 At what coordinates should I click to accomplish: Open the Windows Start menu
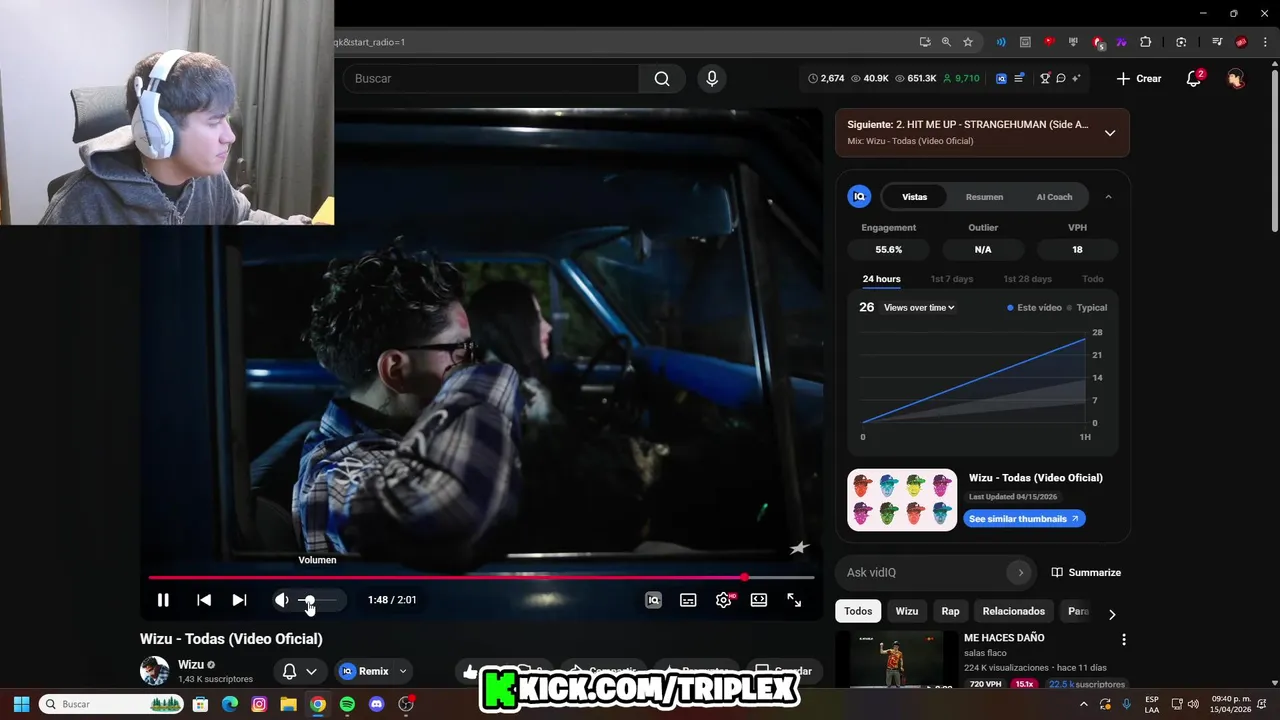point(21,704)
